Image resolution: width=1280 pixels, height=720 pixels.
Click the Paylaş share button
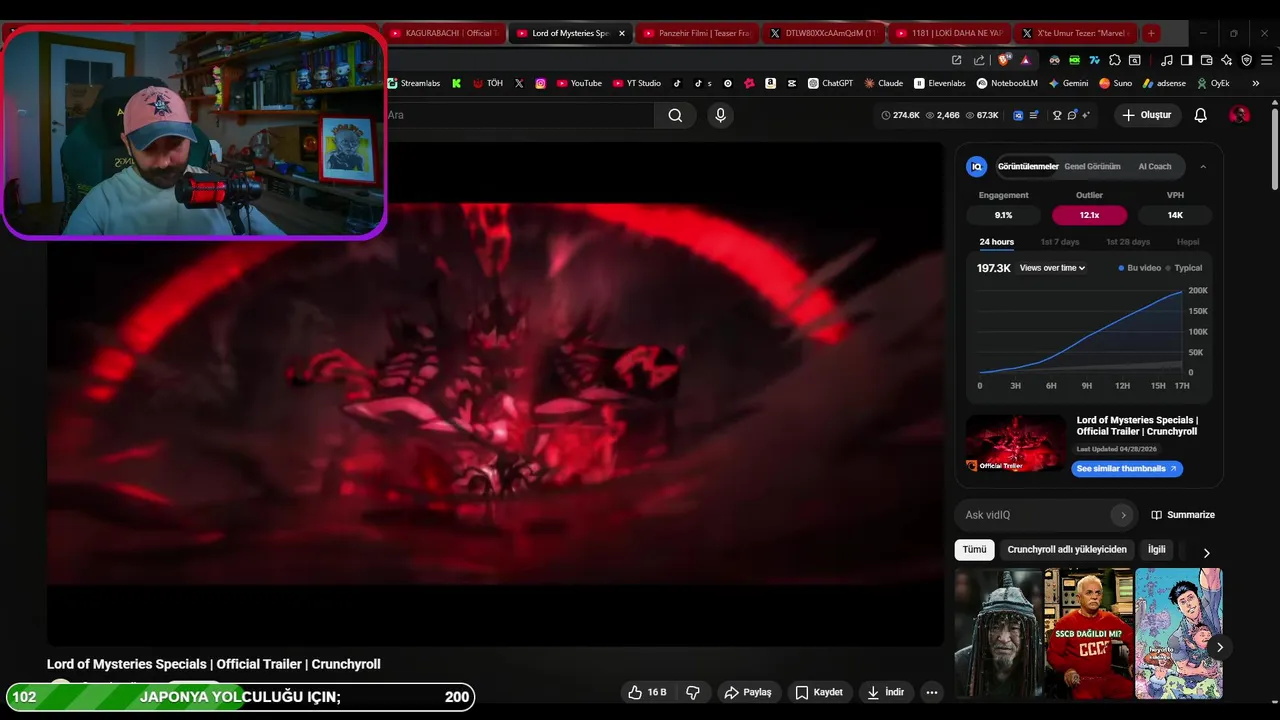pos(748,692)
